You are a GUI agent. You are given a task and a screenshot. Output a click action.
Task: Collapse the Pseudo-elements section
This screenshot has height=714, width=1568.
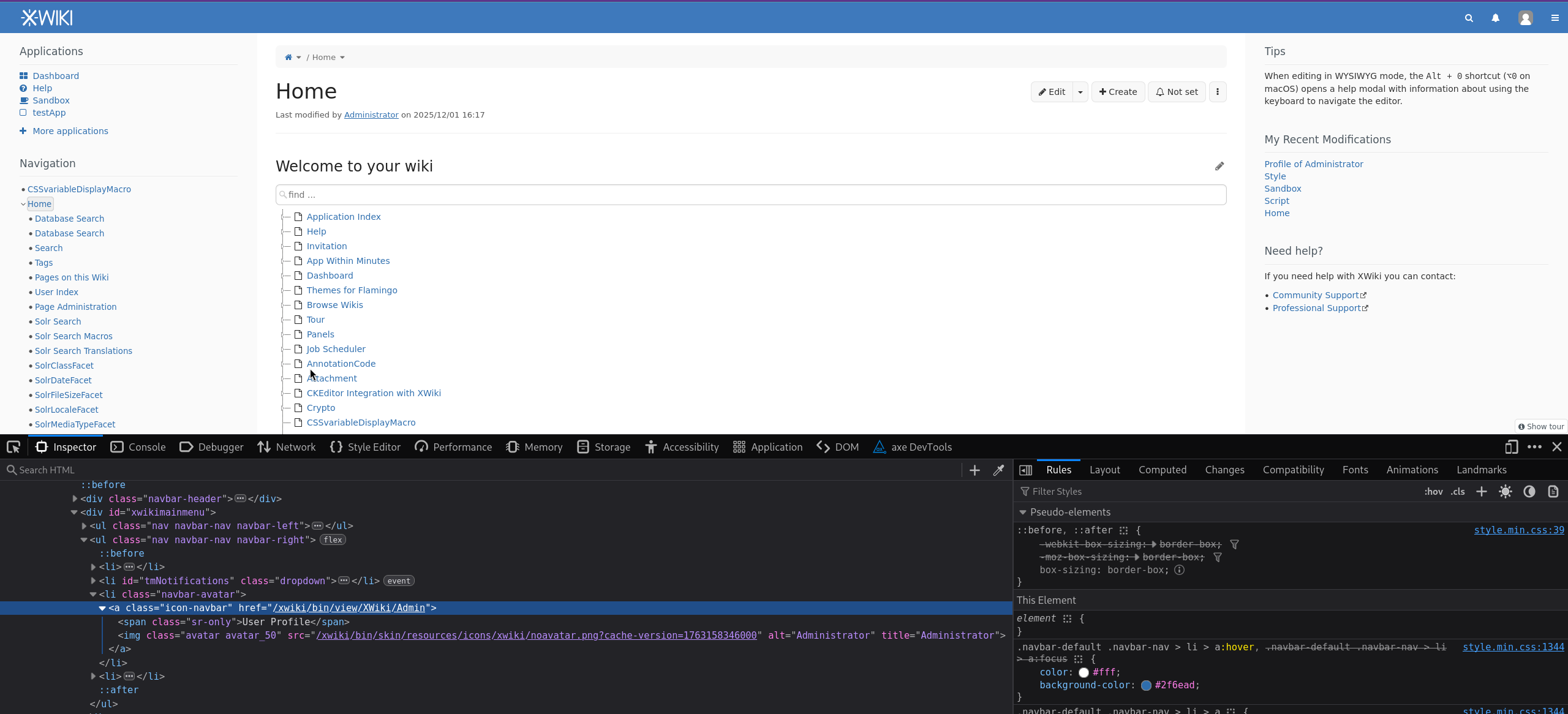(1022, 513)
